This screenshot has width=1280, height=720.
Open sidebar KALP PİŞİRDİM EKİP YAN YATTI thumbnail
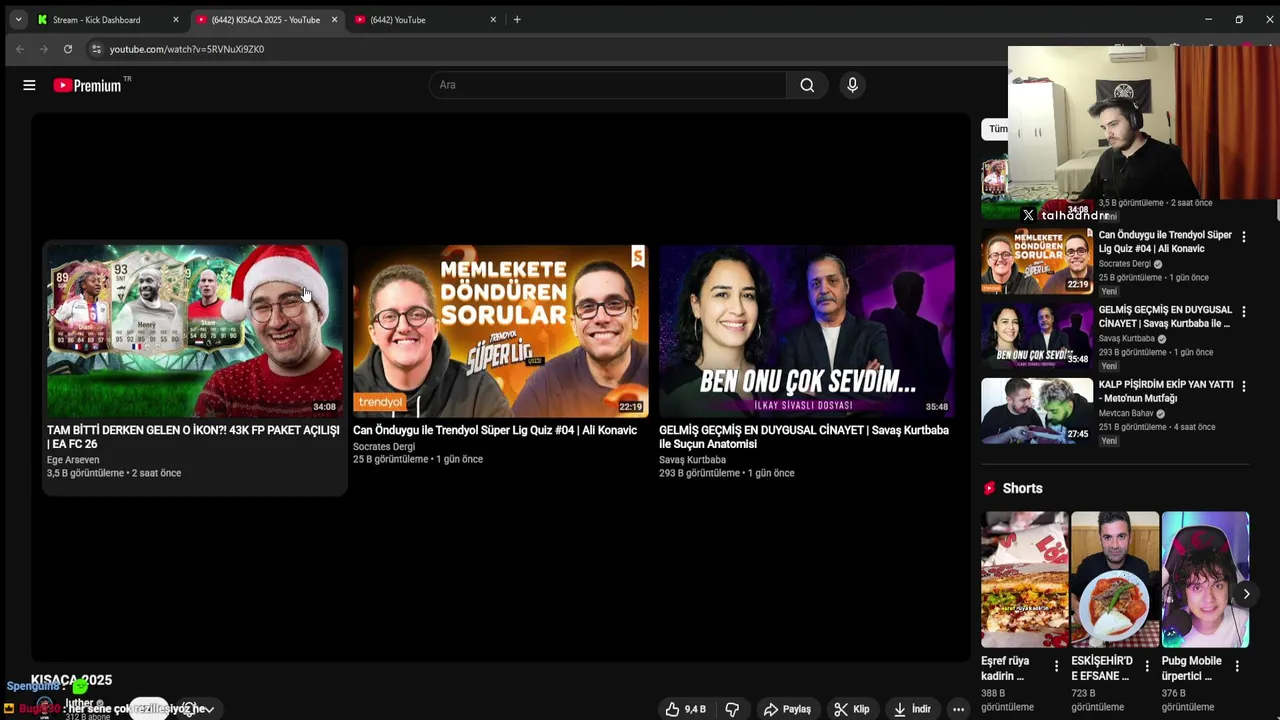click(x=1037, y=410)
